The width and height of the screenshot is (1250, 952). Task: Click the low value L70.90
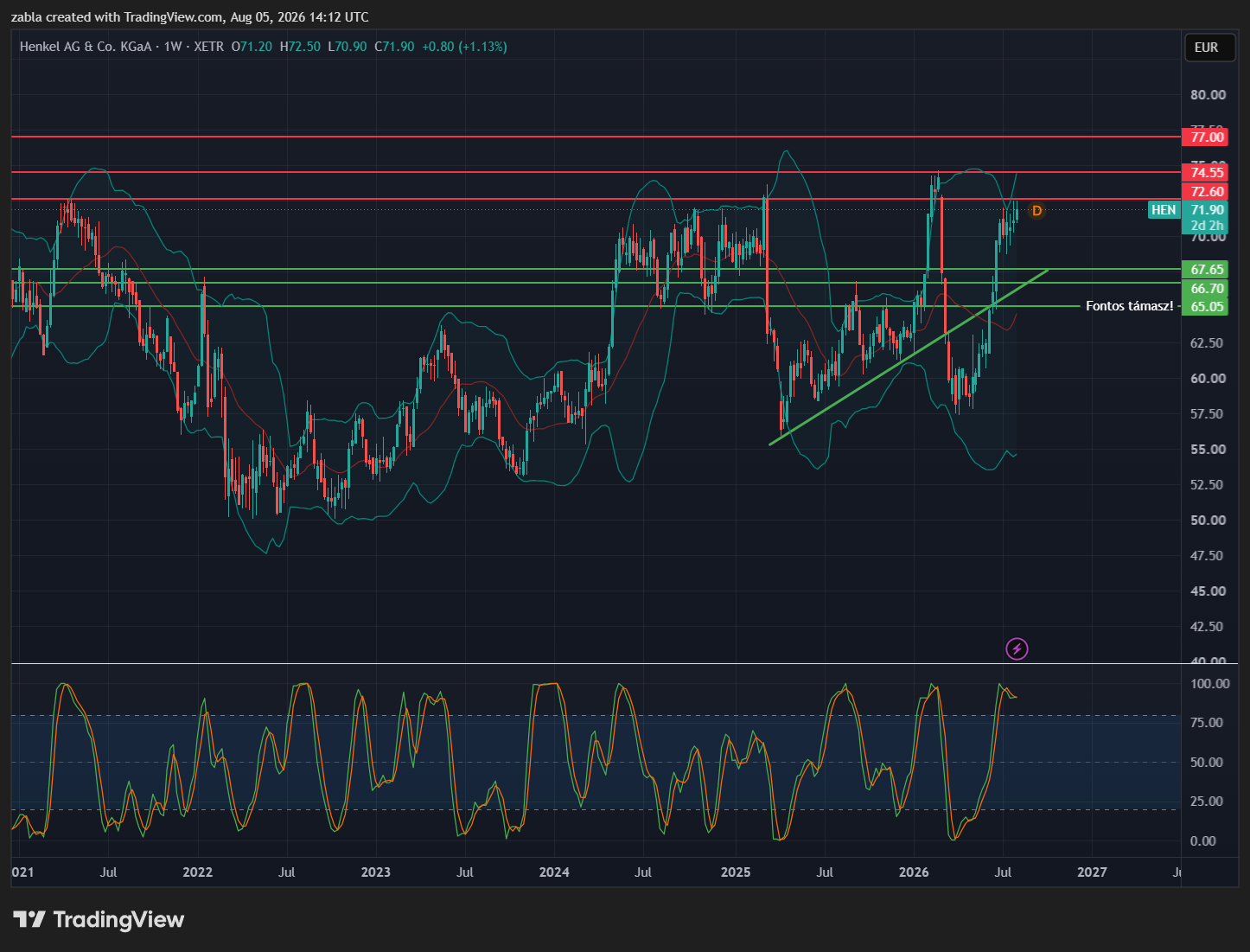coord(348,47)
